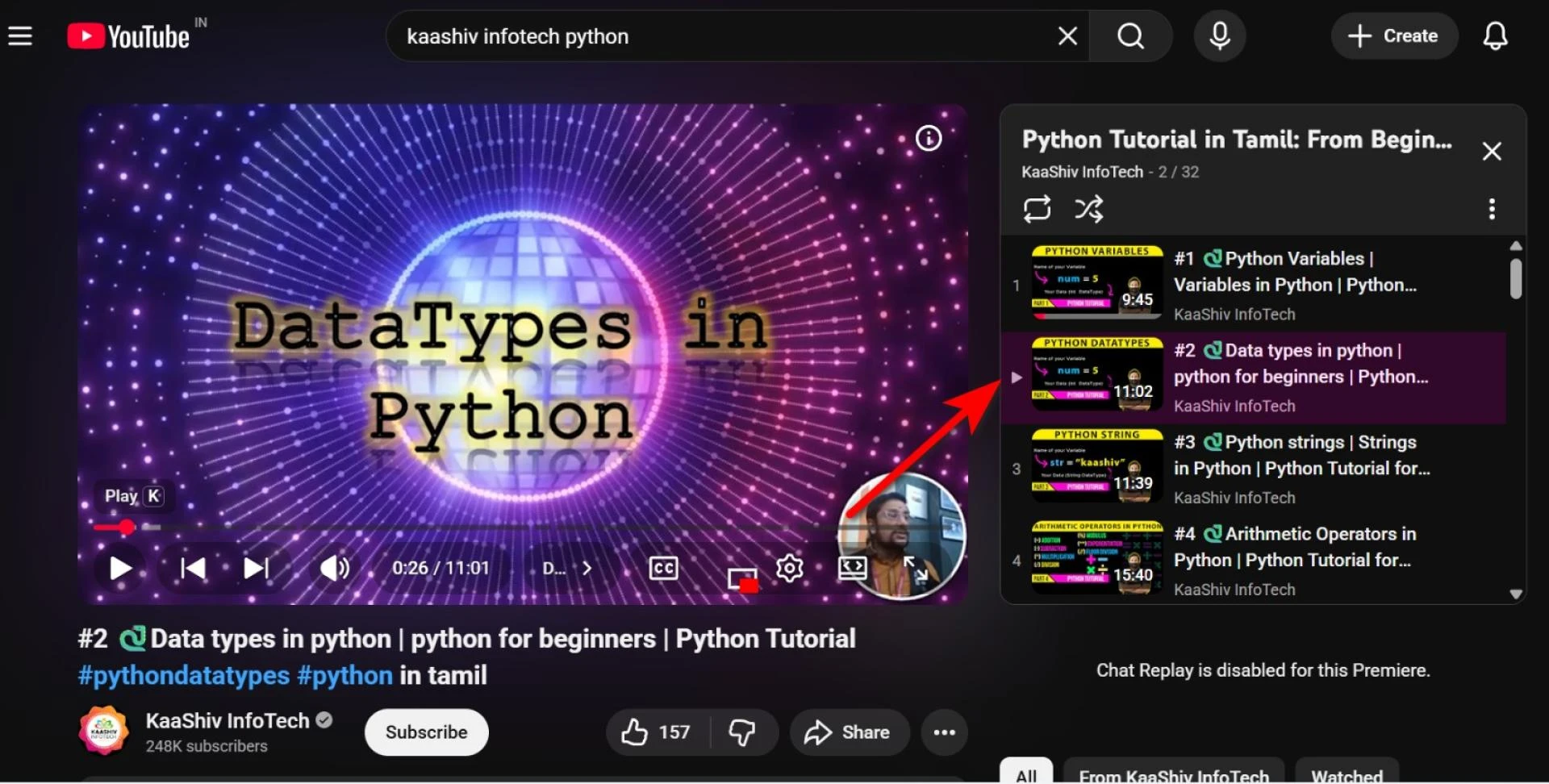Screen dimensions: 1549x784
Task: Open the #python hashtag link
Action: (344, 675)
